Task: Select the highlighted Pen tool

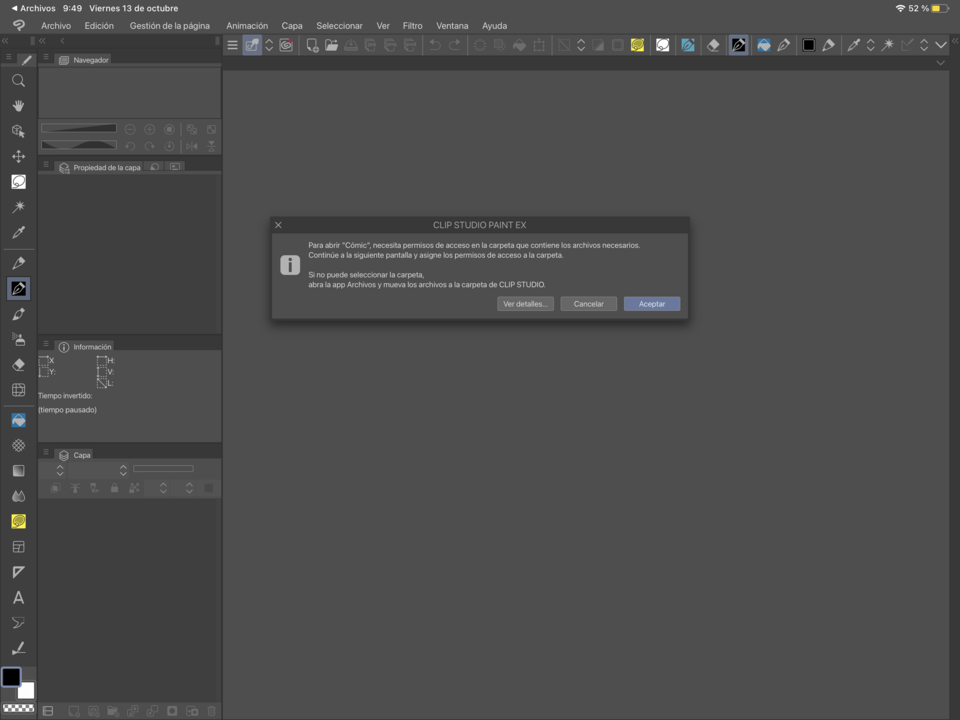Action: [18, 287]
